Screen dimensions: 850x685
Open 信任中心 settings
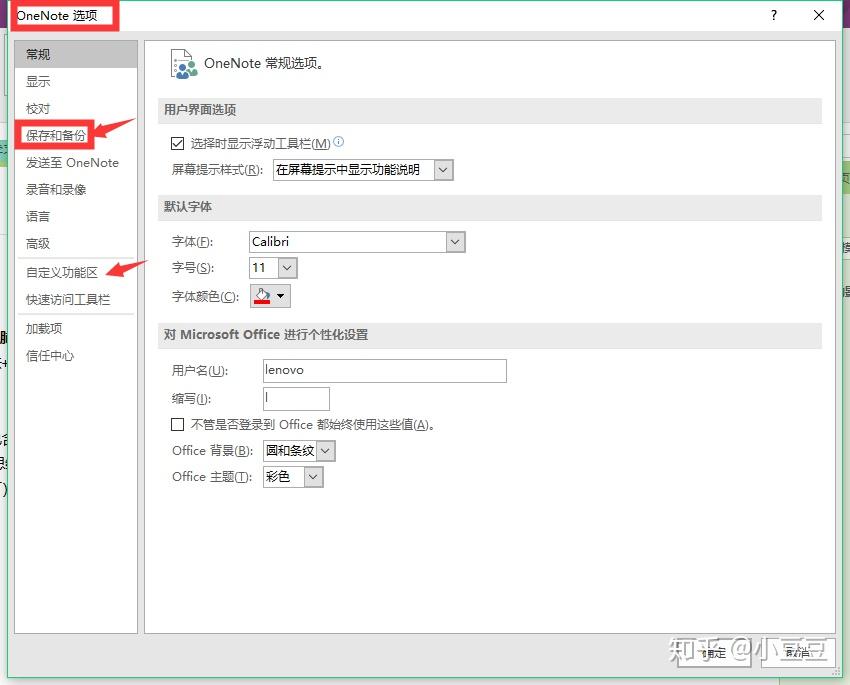76,356
